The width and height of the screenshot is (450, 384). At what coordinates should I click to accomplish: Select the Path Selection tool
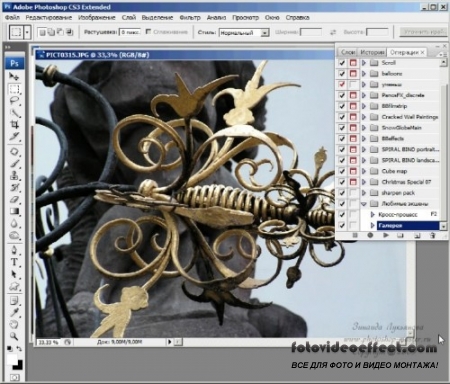point(14,274)
